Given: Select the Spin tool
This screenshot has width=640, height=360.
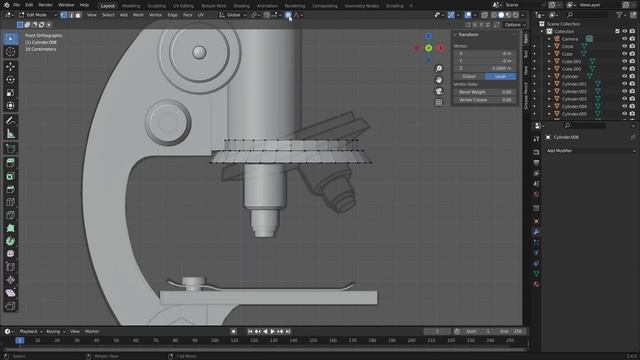Looking at the screenshot, I should coord(11,241).
